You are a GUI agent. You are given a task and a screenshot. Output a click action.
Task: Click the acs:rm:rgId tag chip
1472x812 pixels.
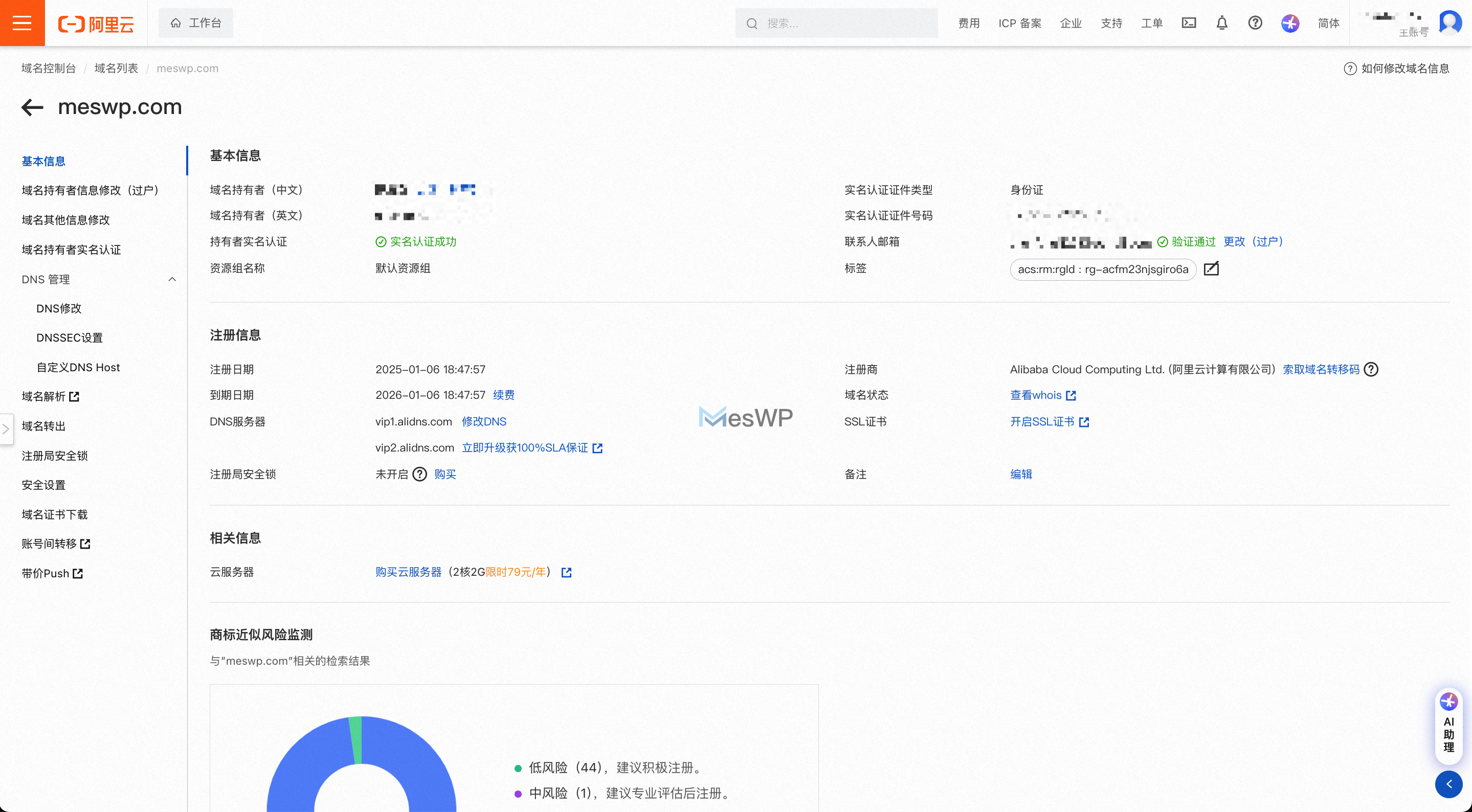(x=1103, y=269)
